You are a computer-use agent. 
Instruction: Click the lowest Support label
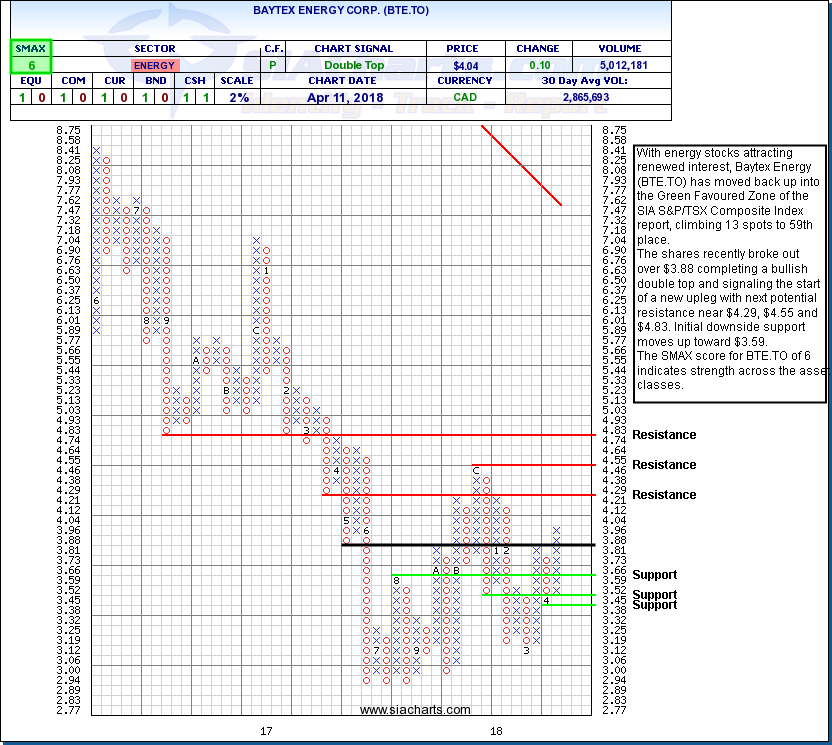[654, 605]
